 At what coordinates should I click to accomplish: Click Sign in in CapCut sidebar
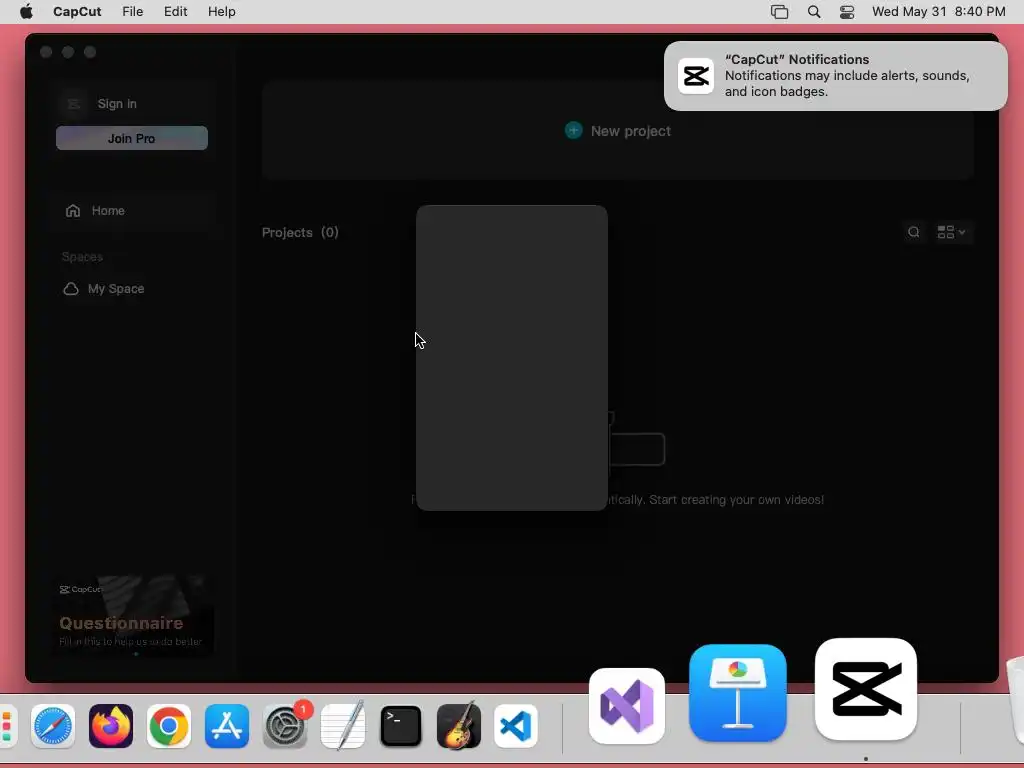coord(117,104)
